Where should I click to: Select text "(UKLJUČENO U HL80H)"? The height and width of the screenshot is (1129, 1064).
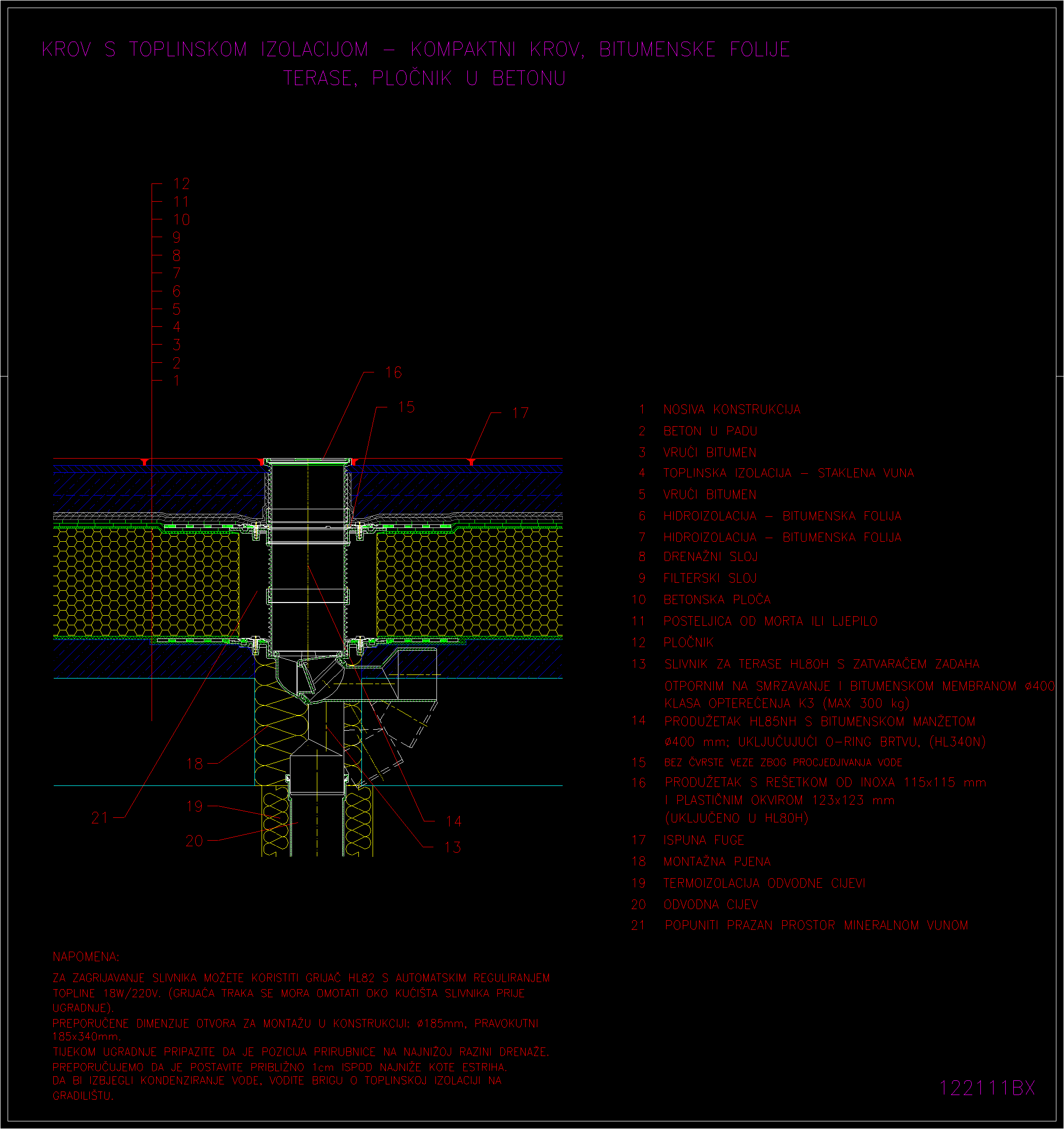tap(736, 818)
